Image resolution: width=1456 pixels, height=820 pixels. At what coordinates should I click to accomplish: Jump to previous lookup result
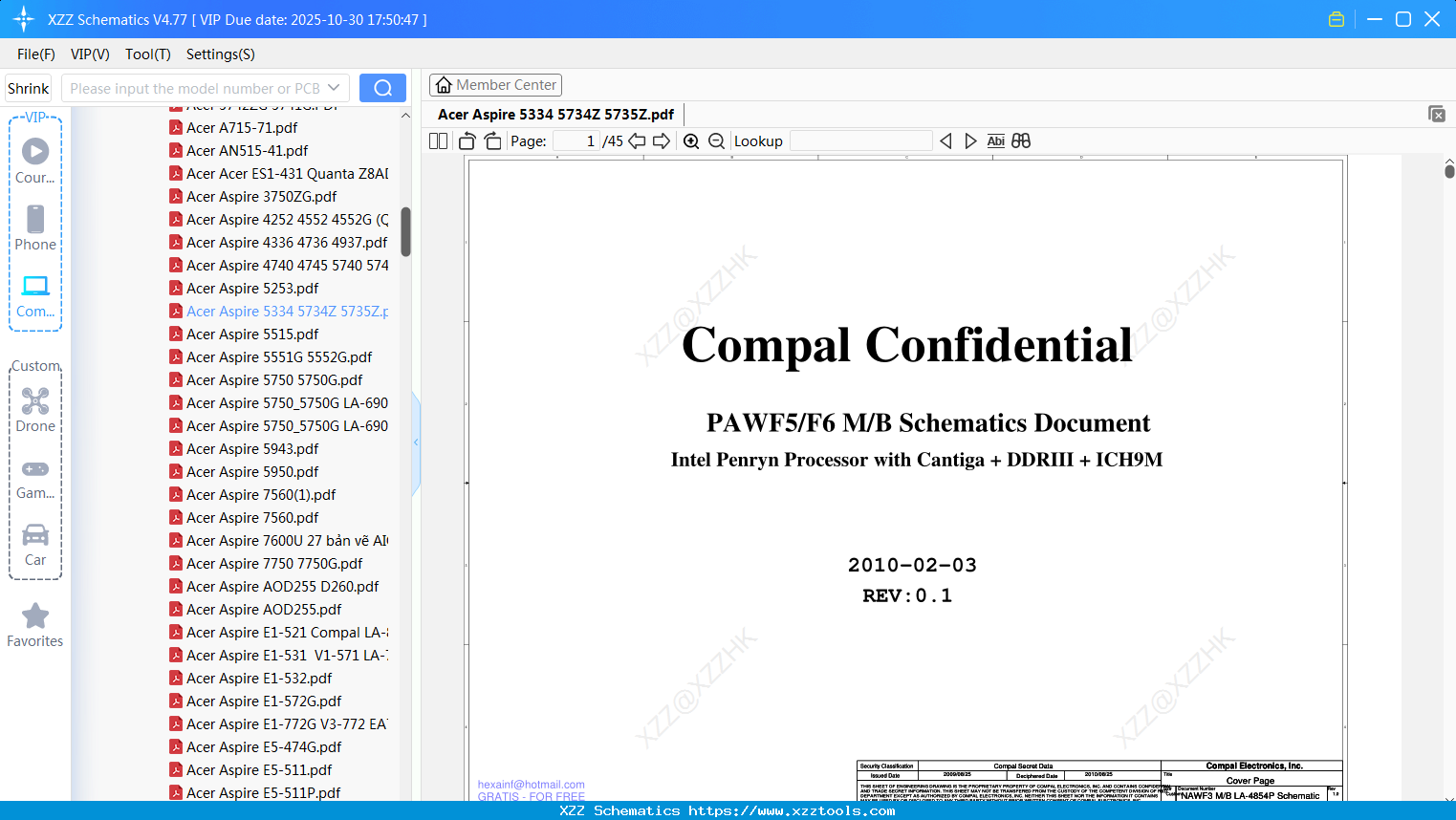click(x=945, y=141)
